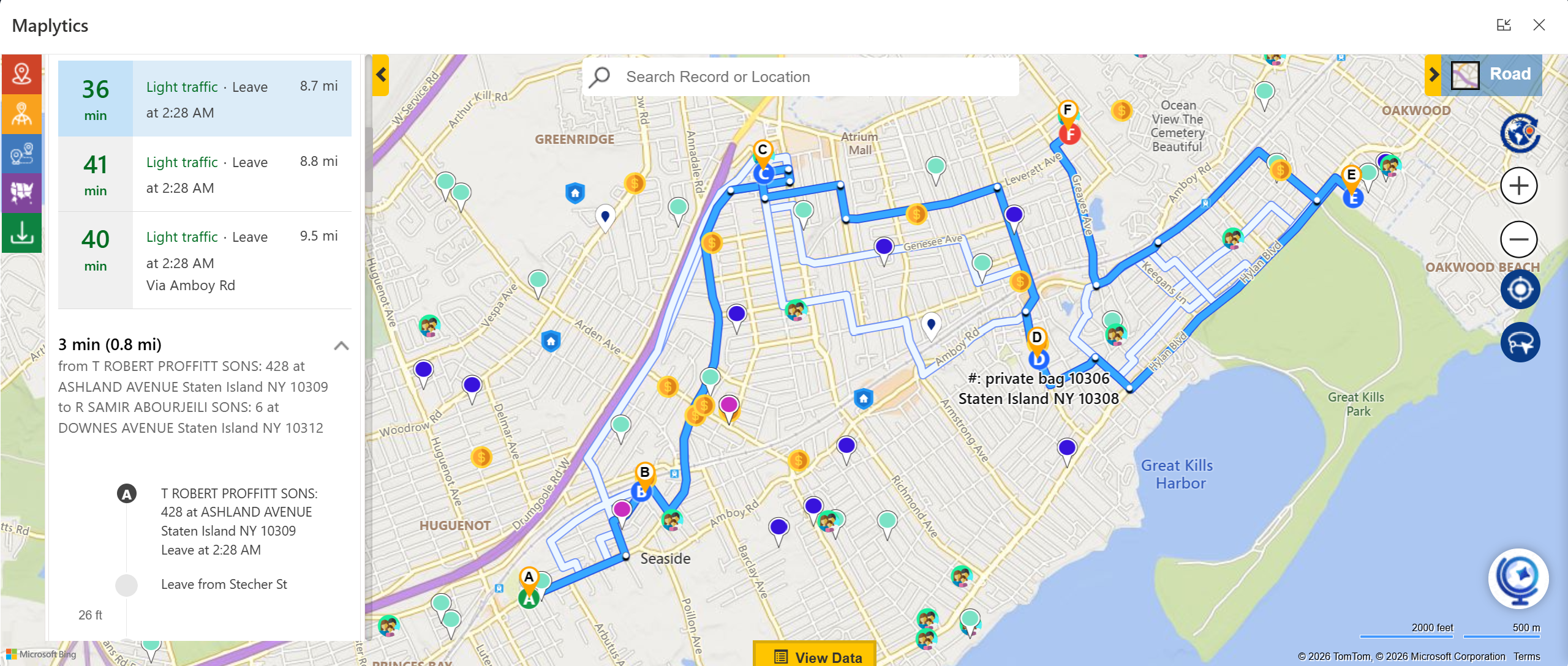This screenshot has height=666, width=1568.
Task: Close the Maplytics window
Action: (x=1539, y=25)
